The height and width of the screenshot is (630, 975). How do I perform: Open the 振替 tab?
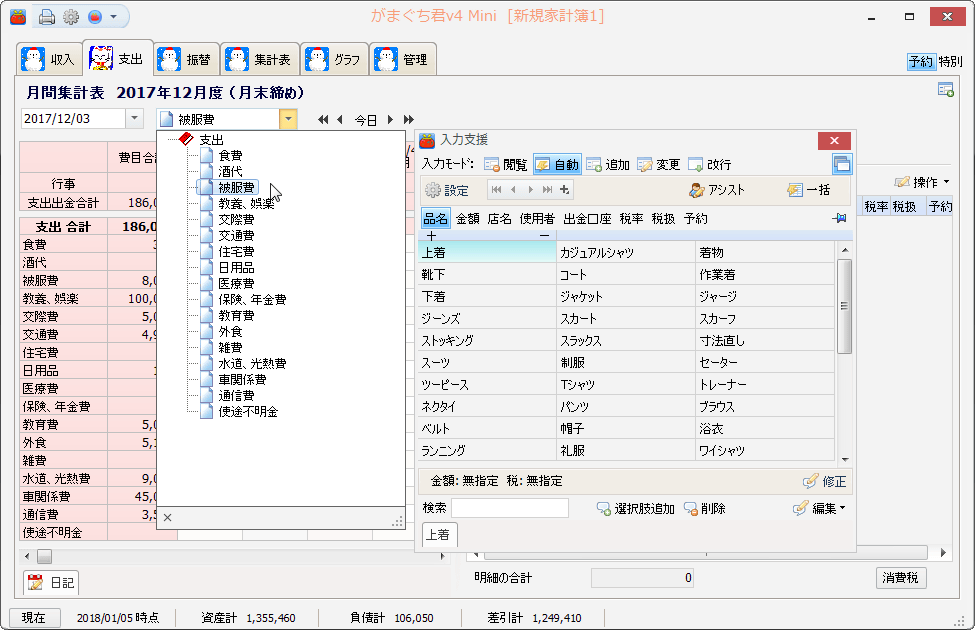(186, 59)
